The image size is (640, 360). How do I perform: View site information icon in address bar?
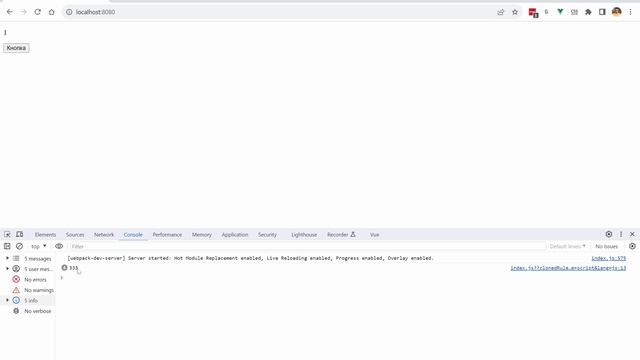tap(69, 12)
